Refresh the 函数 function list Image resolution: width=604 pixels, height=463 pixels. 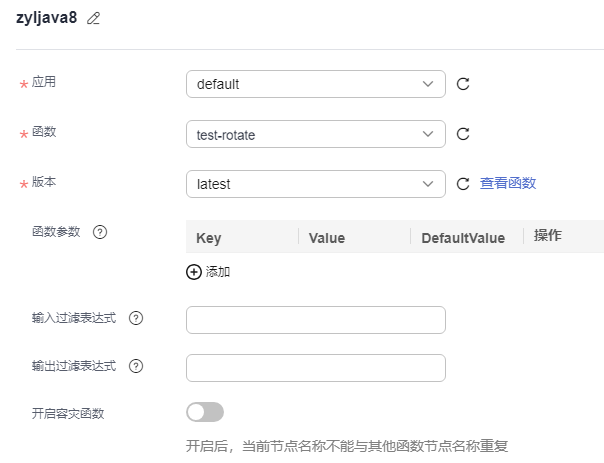click(x=463, y=134)
